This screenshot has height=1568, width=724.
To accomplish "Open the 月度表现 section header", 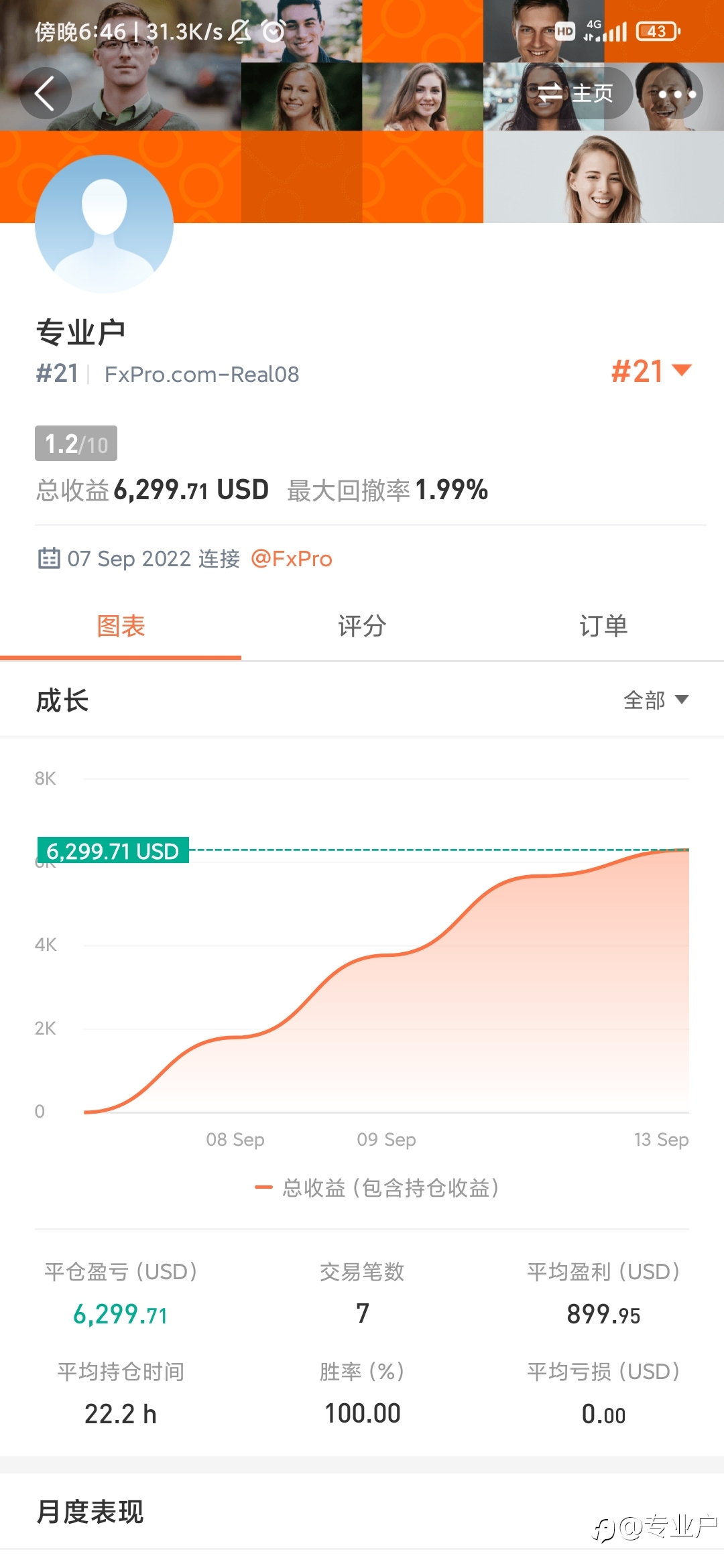I will [90, 1511].
